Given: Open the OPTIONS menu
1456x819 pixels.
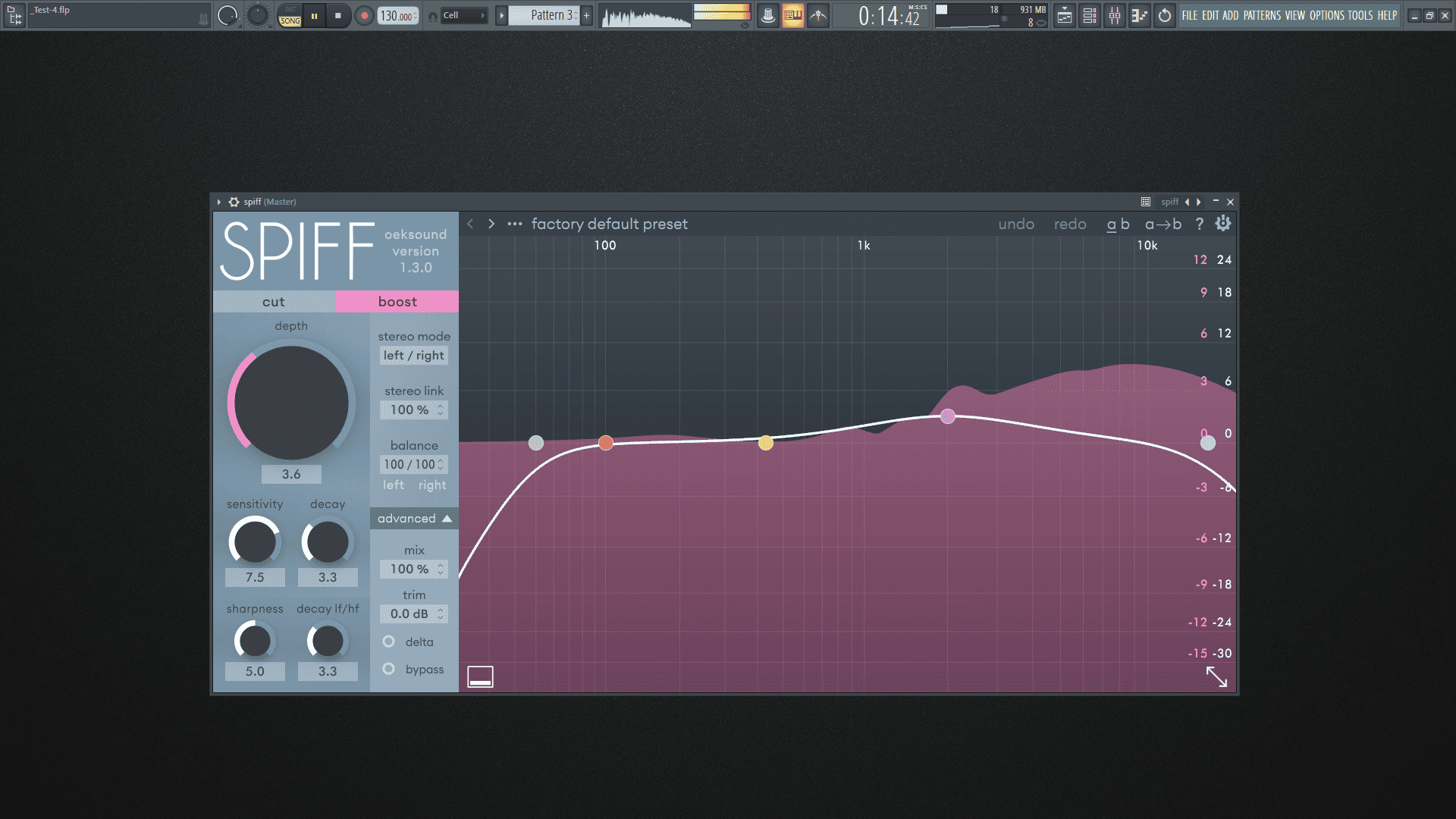Looking at the screenshot, I should point(1327,15).
